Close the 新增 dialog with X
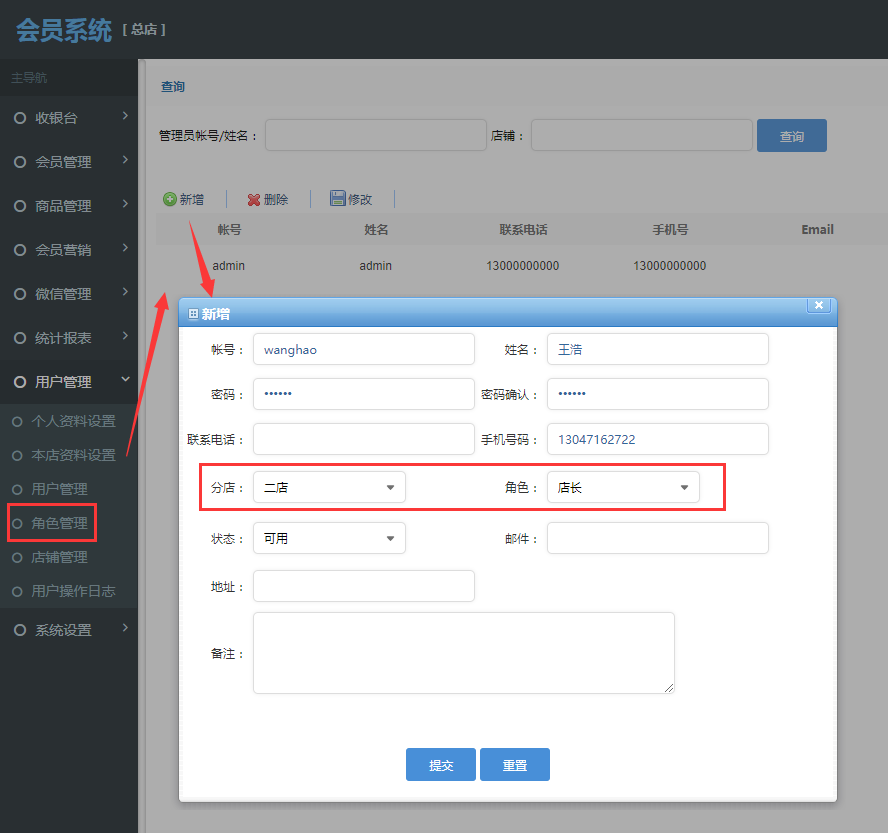Image resolution: width=888 pixels, height=833 pixels. tap(819, 306)
